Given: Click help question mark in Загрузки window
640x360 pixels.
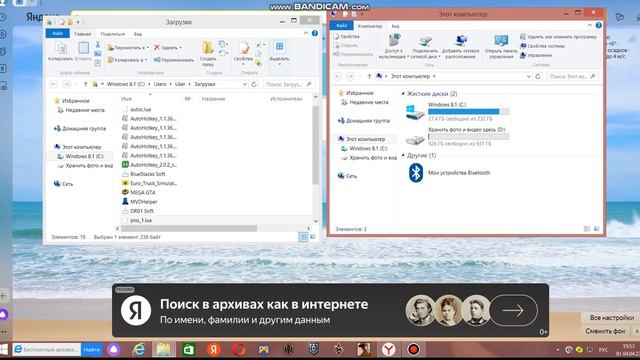Looking at the screenshot, I should [x=315, y=33].
